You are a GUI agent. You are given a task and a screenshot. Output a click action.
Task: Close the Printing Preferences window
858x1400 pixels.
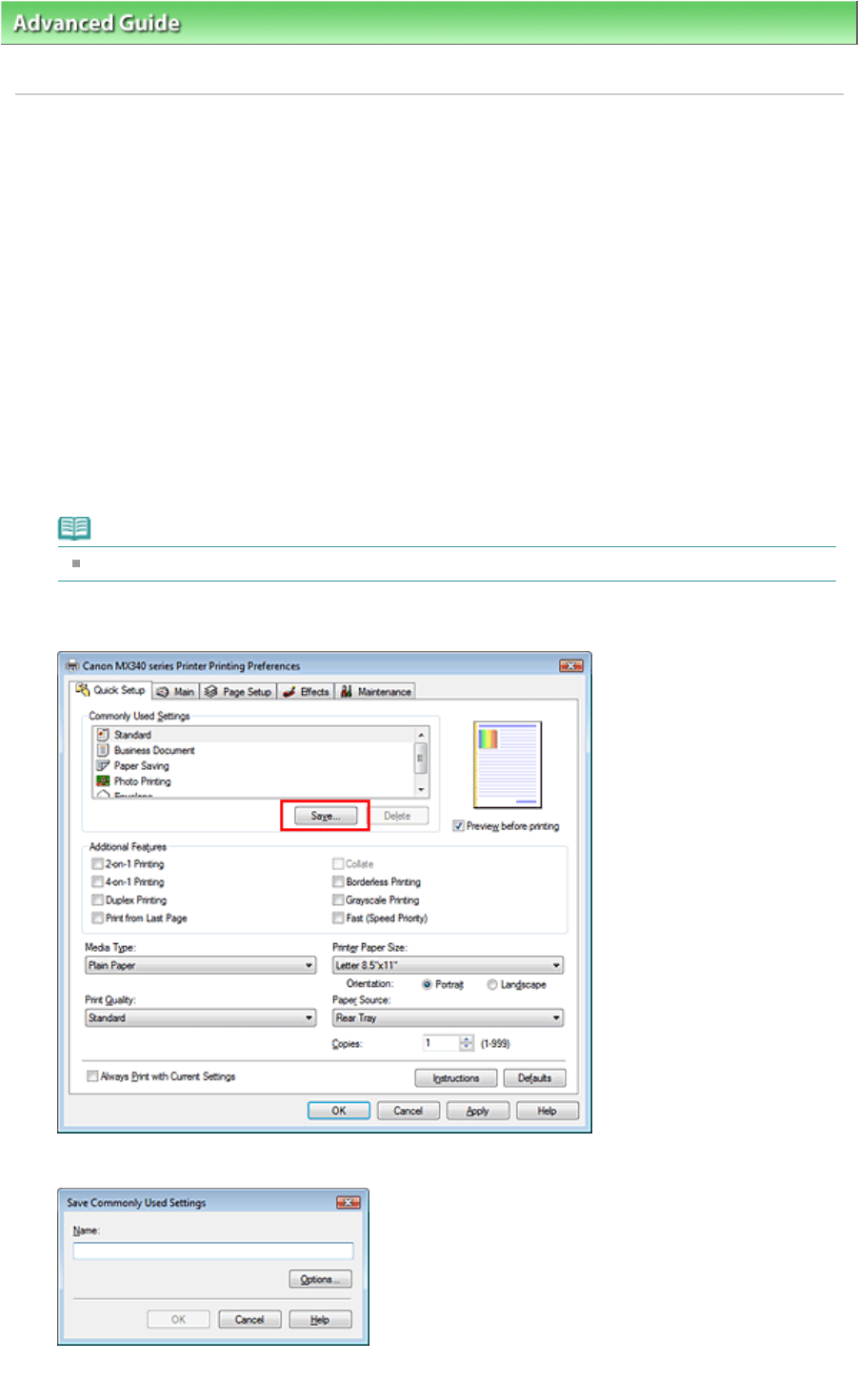pyautogui.click(x=571, y=666)
